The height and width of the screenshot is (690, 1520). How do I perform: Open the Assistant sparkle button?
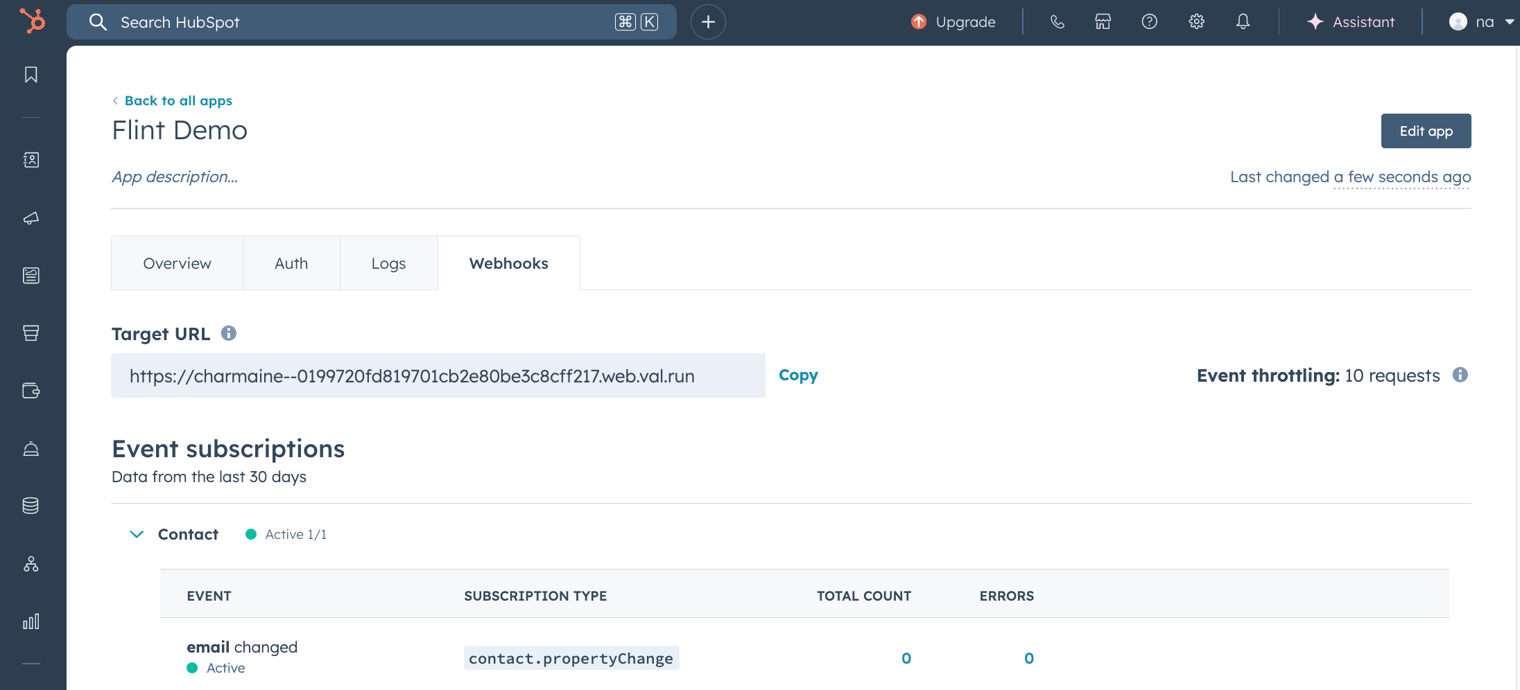point(1350,22)
